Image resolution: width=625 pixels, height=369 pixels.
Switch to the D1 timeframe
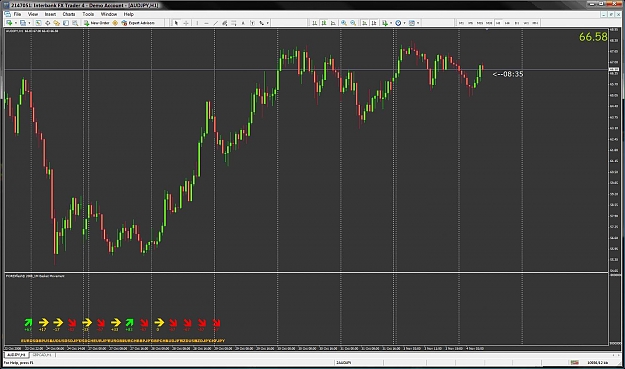pyautogui.click(x=517, y=23)
